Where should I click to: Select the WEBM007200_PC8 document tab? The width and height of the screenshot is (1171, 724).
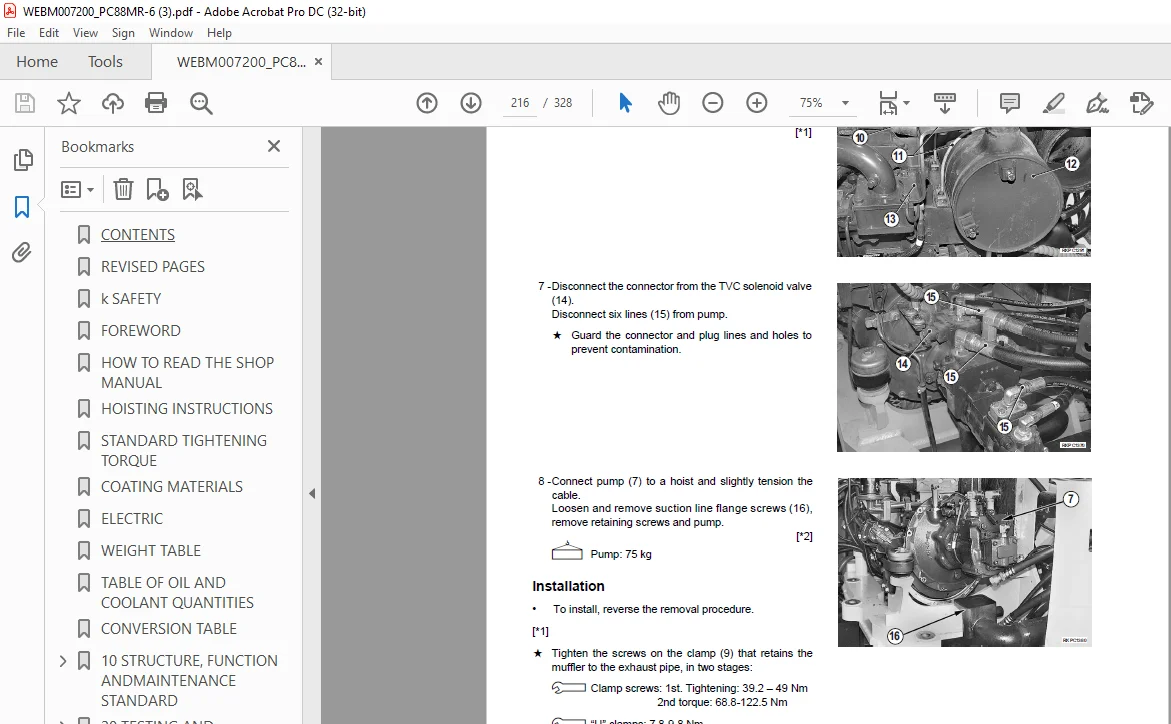(241, 62)
